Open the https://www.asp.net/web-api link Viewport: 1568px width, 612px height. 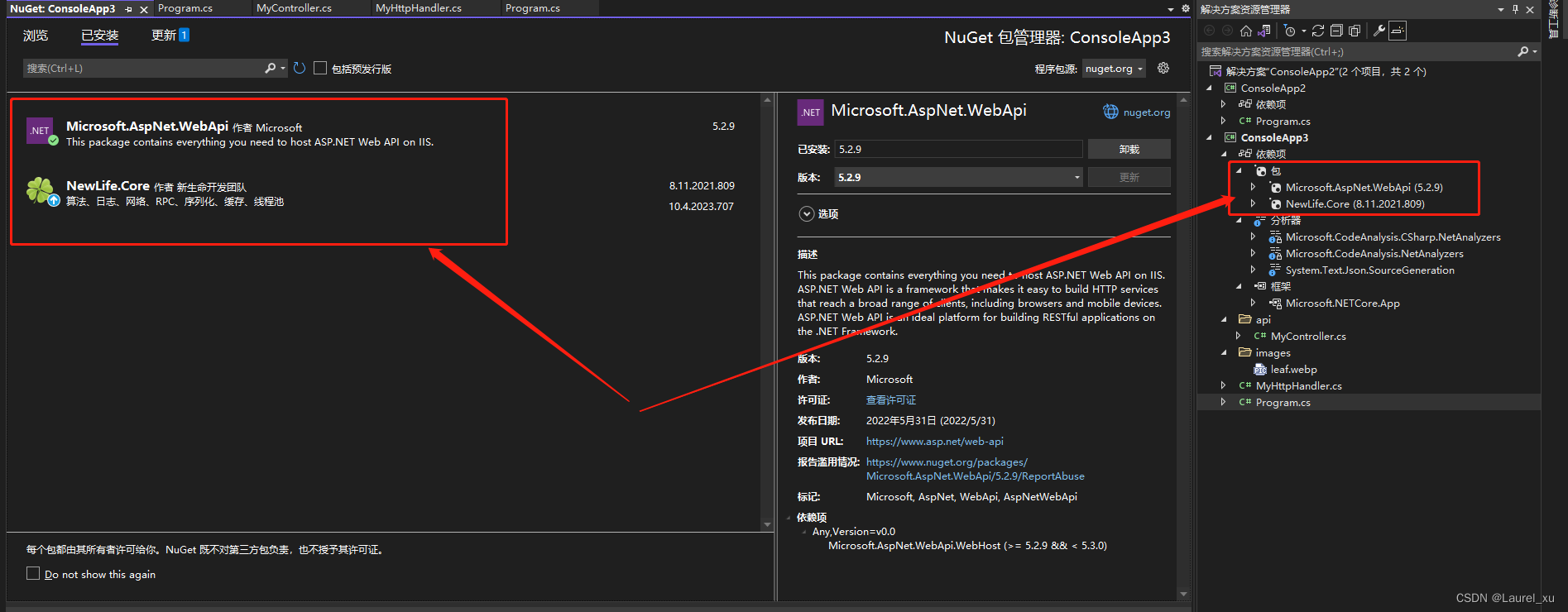coord(935,442)
